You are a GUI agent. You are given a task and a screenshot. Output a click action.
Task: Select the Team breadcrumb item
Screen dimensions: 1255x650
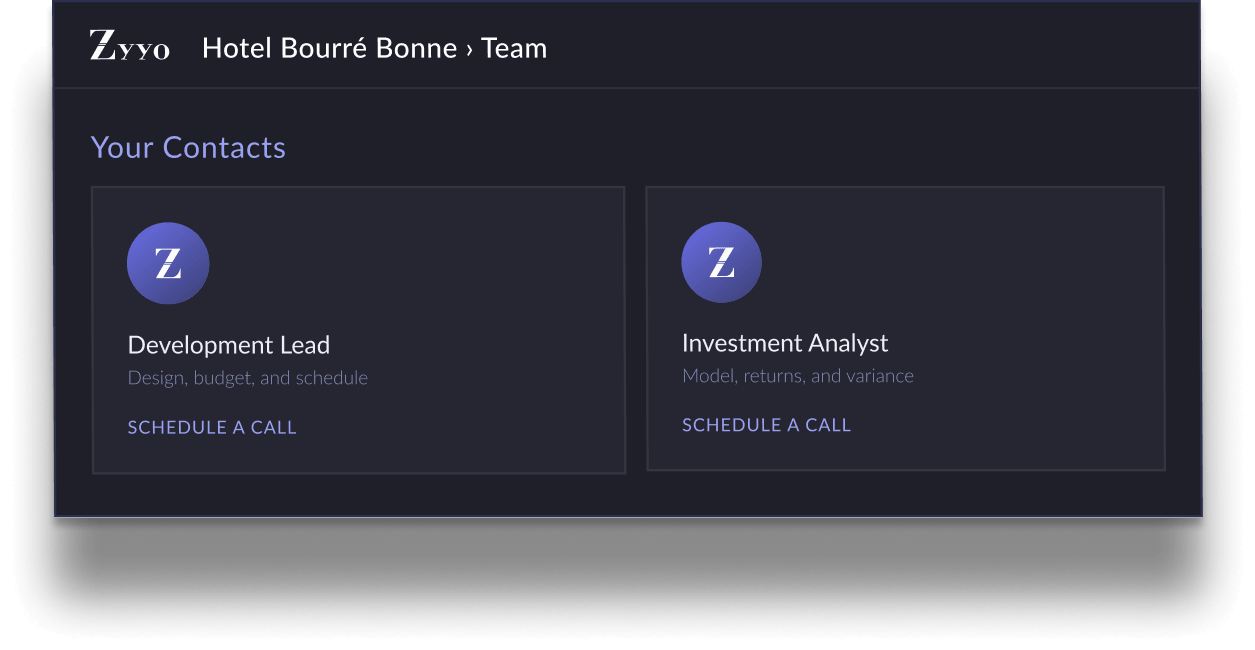click(514, 48)
